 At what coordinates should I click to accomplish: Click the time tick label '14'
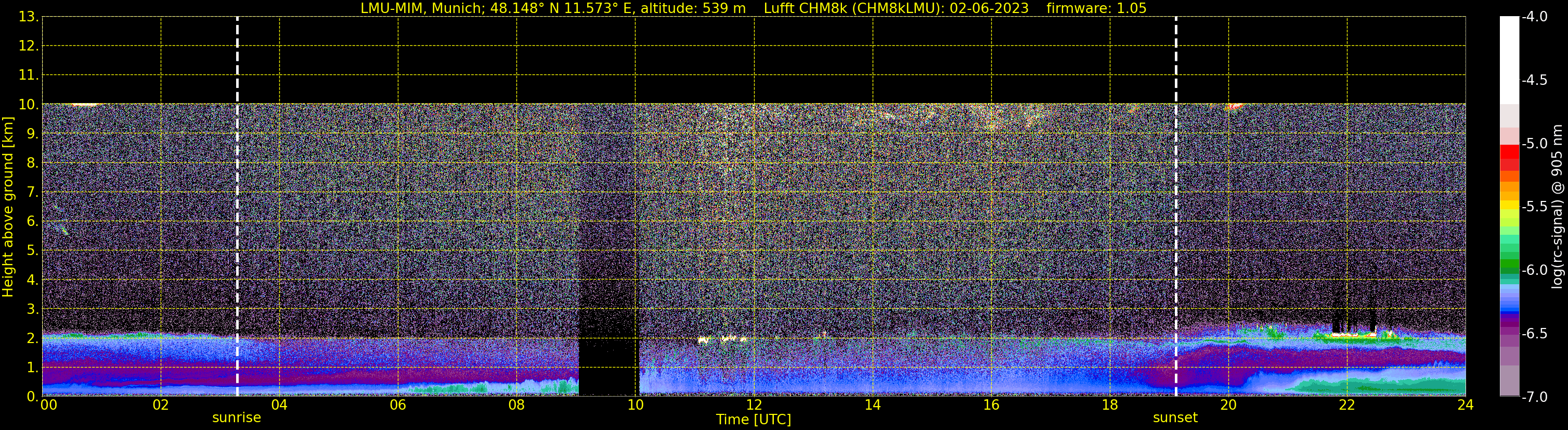tap(873, 405)
